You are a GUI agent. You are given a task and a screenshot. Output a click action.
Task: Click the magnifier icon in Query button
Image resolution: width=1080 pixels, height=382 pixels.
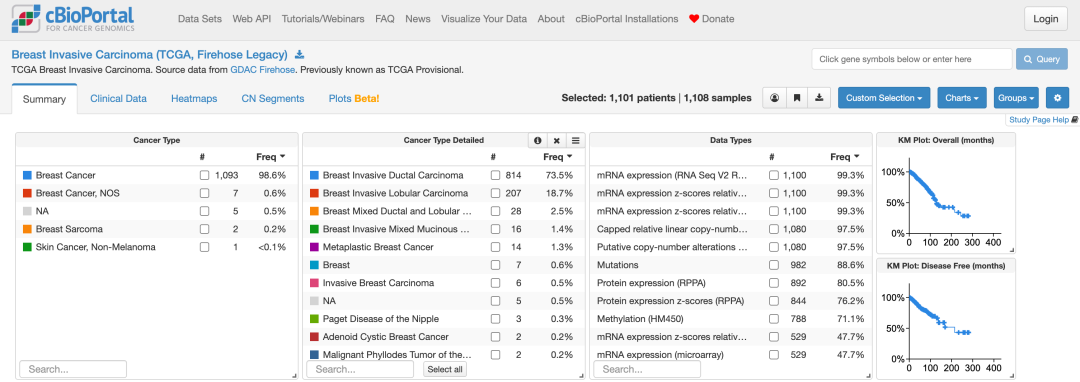point(1028,59)
